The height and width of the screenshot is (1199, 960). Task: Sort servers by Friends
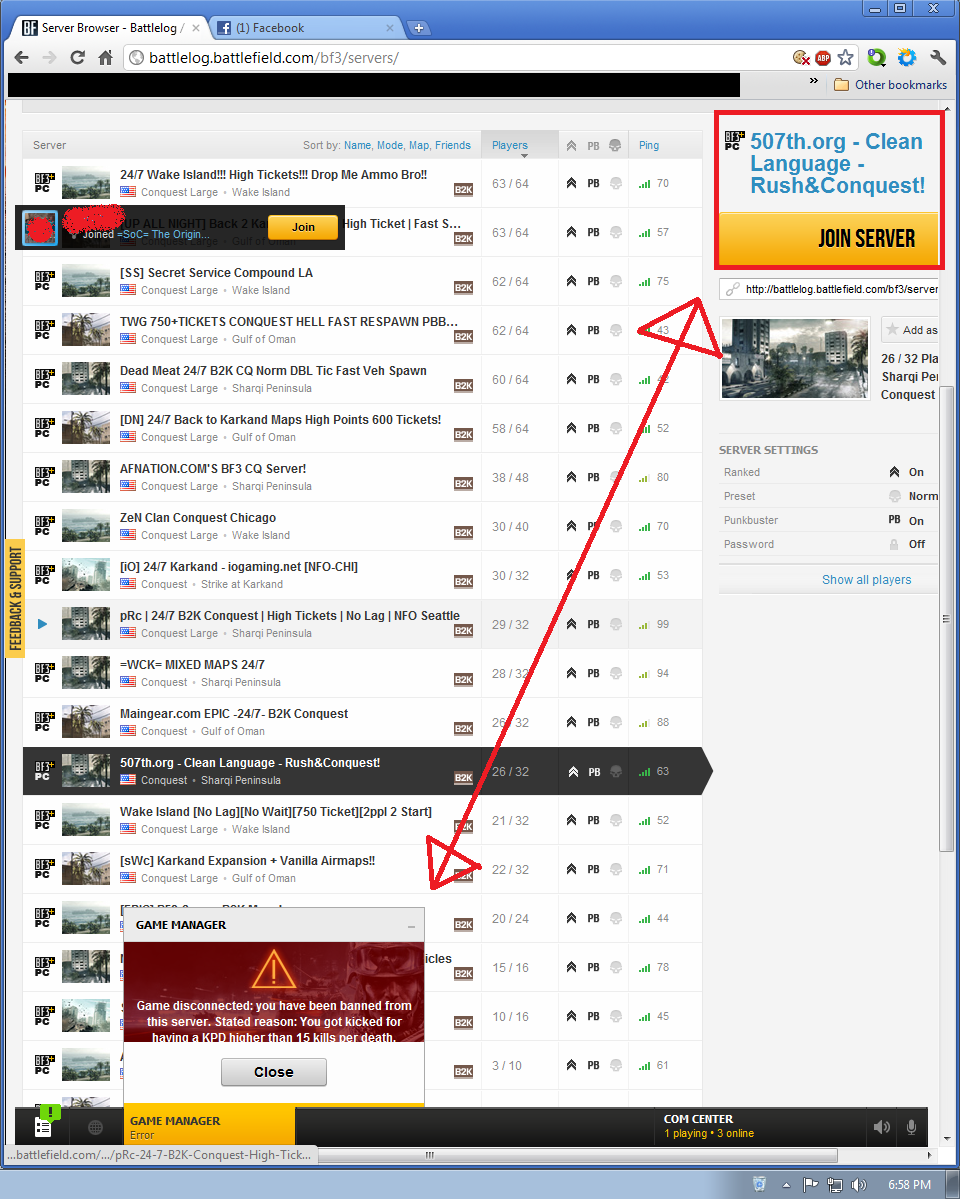[x=453, y=145]
